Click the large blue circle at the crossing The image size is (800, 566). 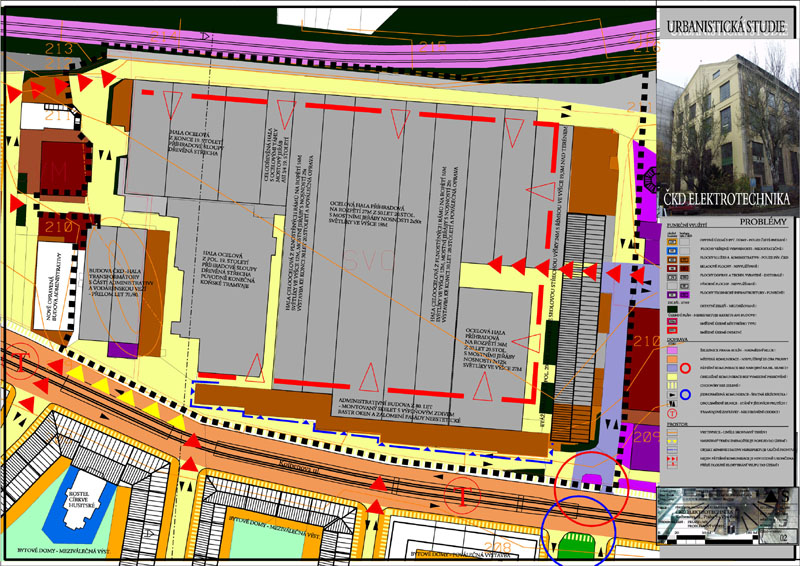(579, 531)
